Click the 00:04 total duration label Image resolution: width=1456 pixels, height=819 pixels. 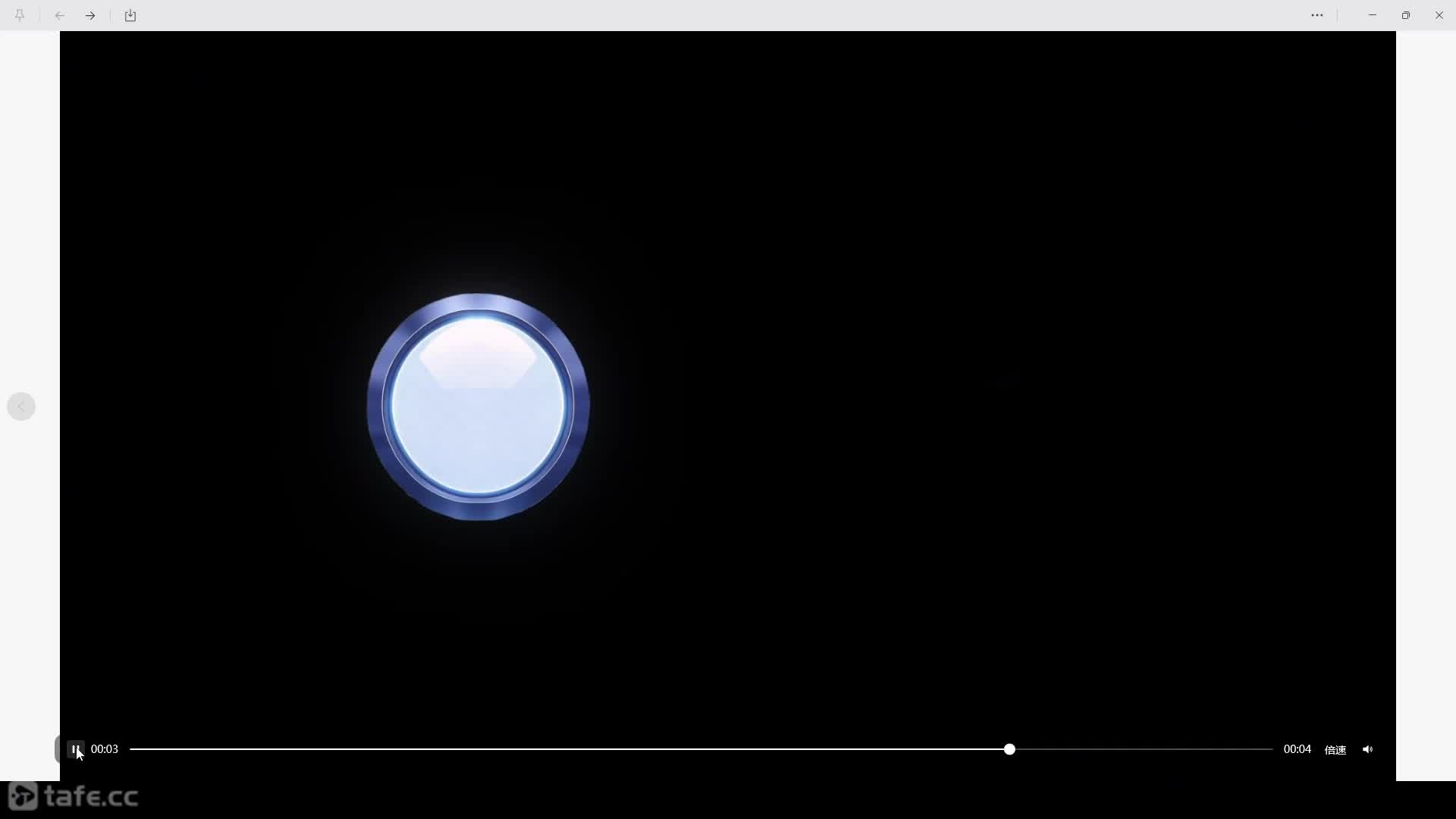coord(1297,749)
